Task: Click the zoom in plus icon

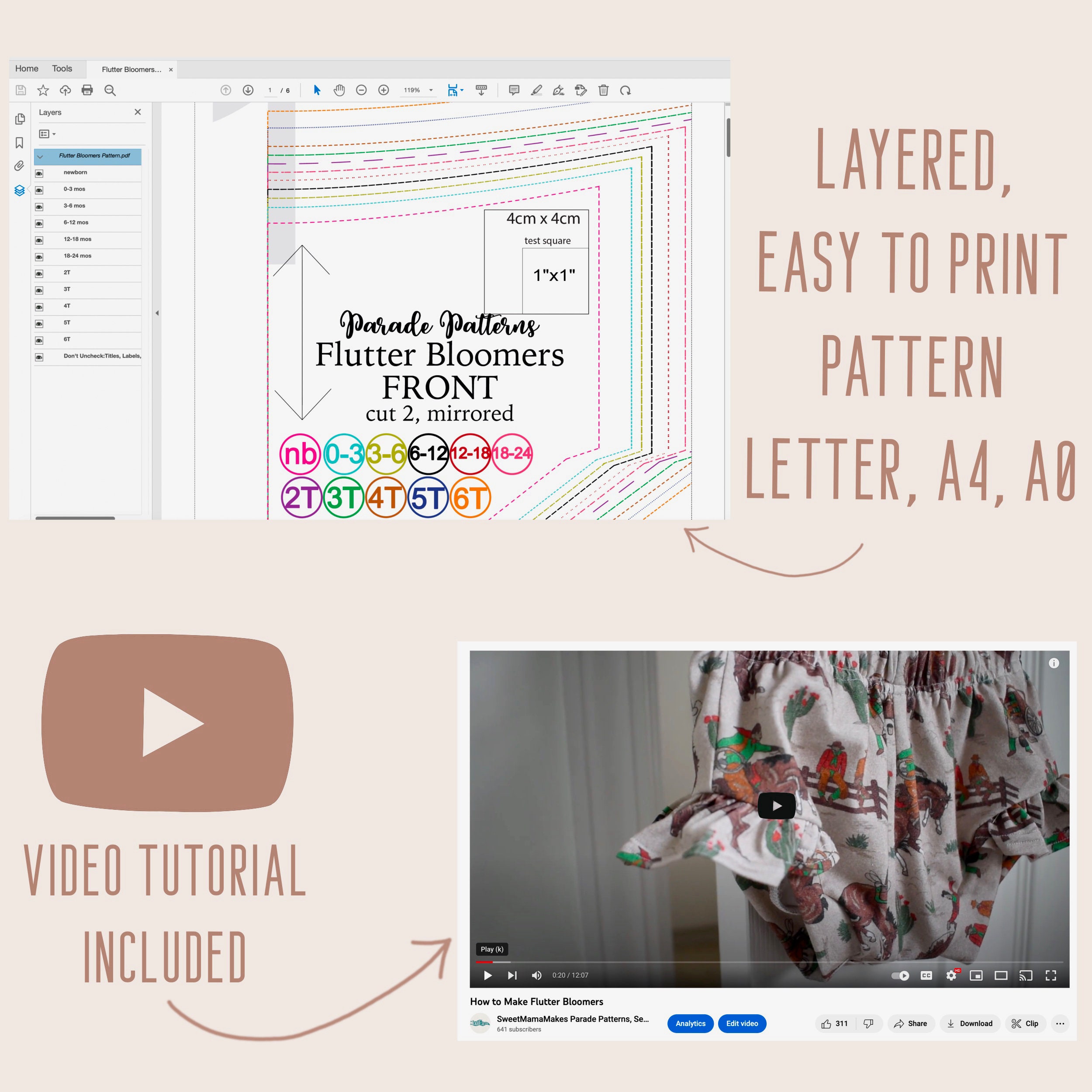Action: tap(383, 90)
